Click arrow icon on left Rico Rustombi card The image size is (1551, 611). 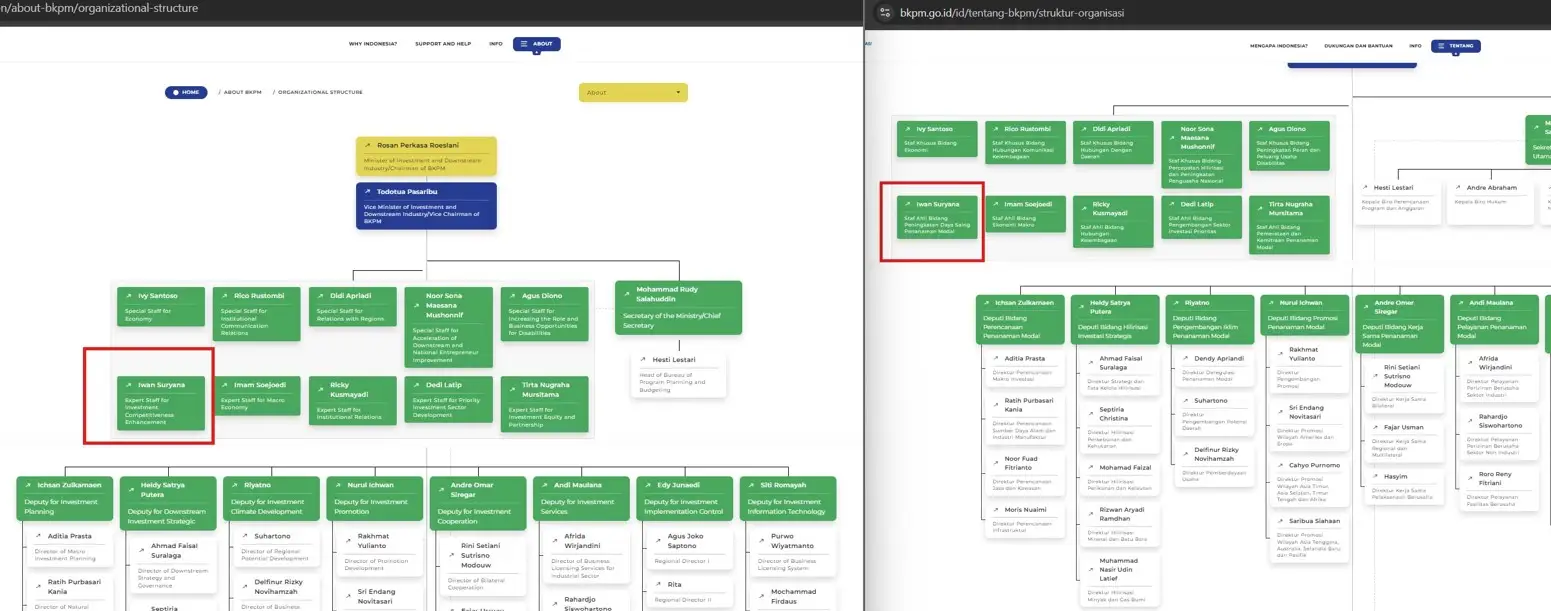[224, 296]
